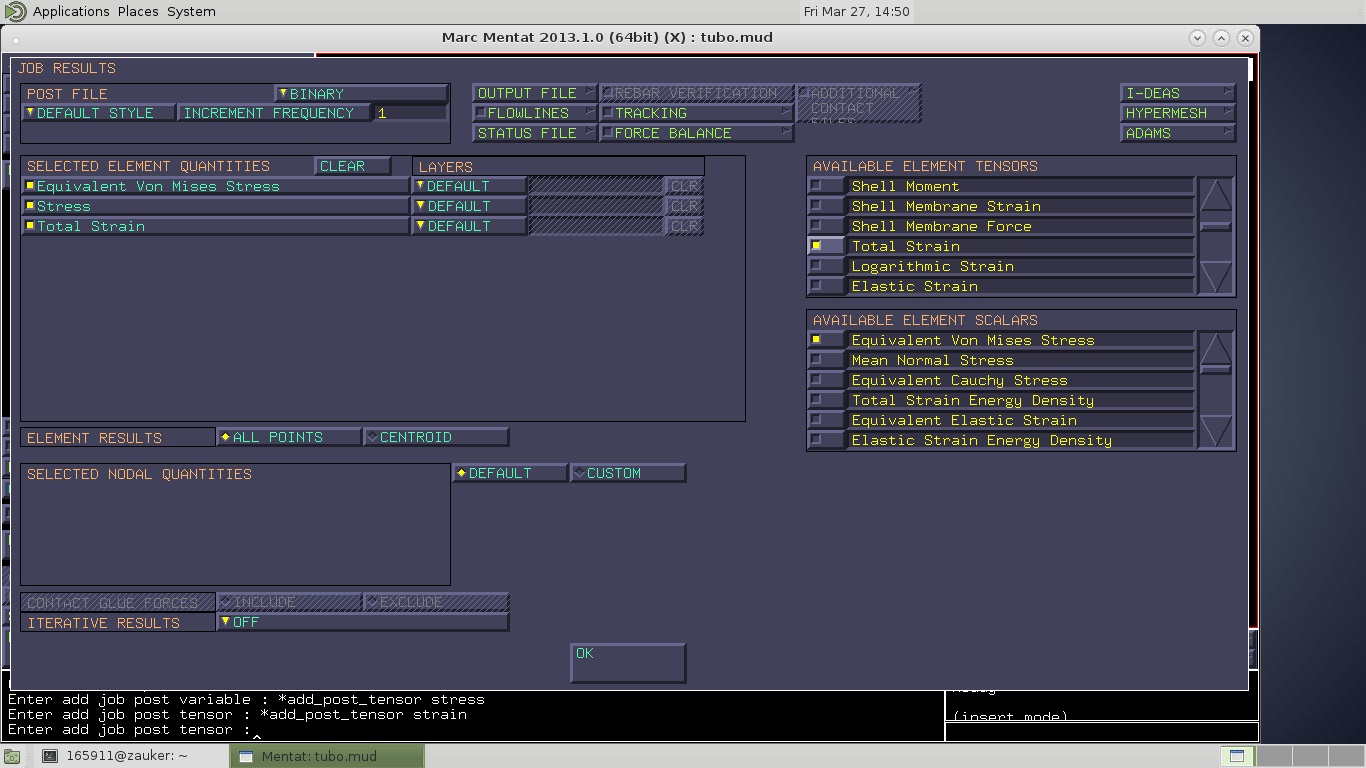The image size is (1366, 768).
Task: Click scroll-down arrow in Available Element Scalars
Action: tap(1215, 431)
